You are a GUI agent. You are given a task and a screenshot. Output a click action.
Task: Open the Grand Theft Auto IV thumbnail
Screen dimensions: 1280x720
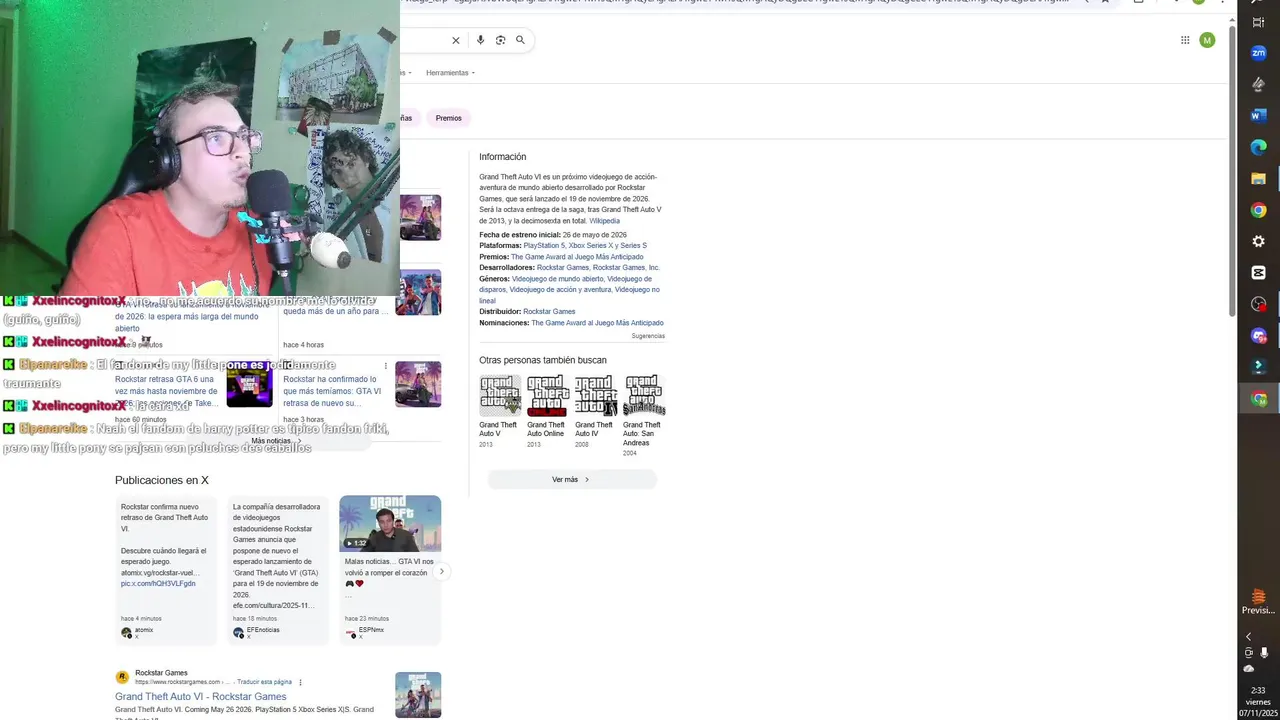click(x=596, y=396)
